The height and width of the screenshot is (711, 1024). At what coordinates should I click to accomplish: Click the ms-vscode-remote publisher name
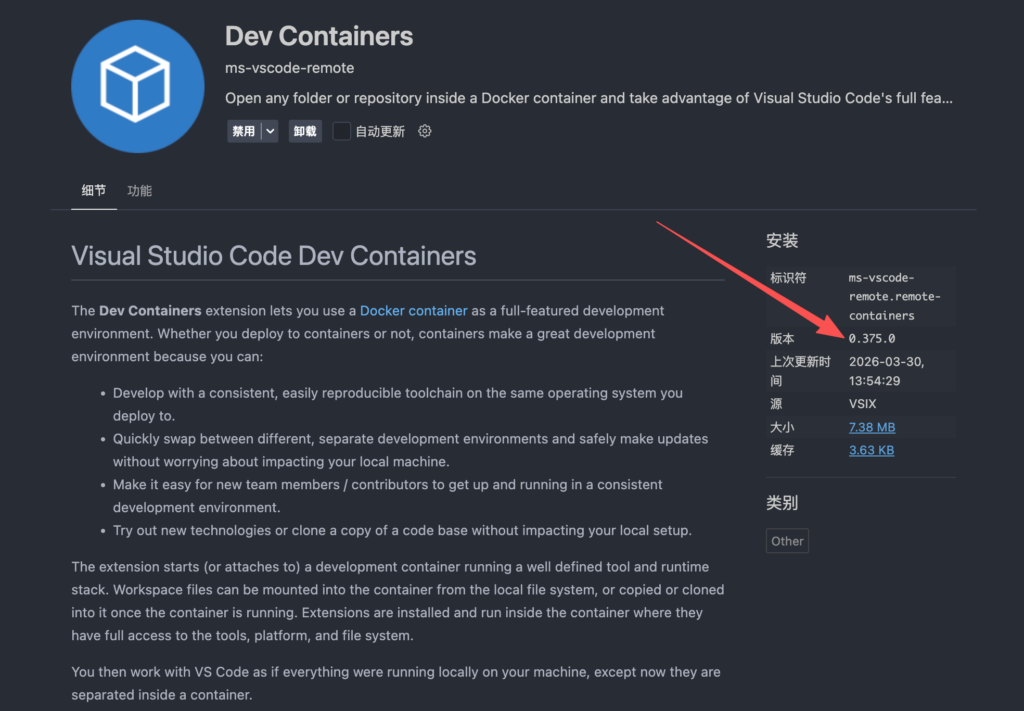click(x=290, y=68)
